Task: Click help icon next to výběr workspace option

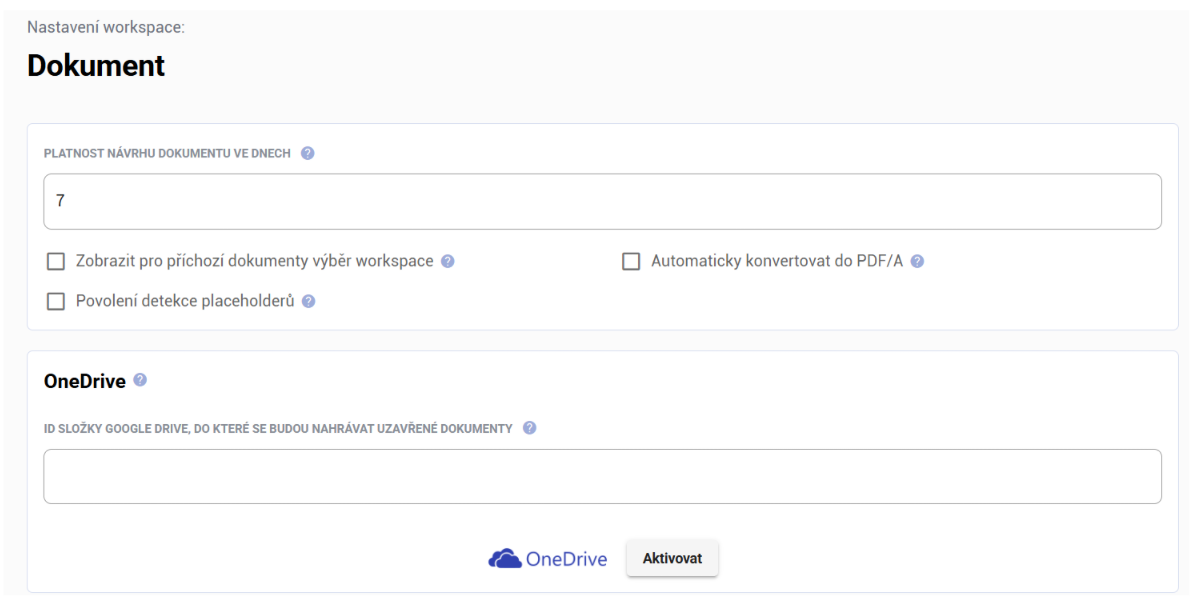Action: point(448,261)
